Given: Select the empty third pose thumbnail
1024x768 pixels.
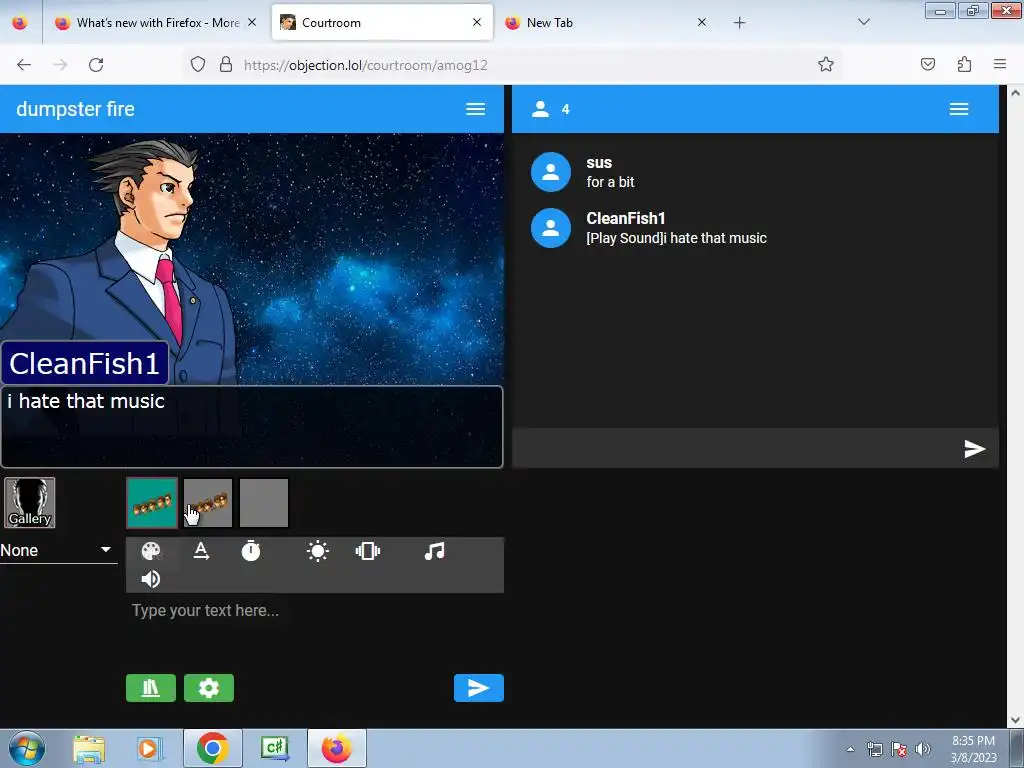Looking at the screenshot, I should coord(264,503).
